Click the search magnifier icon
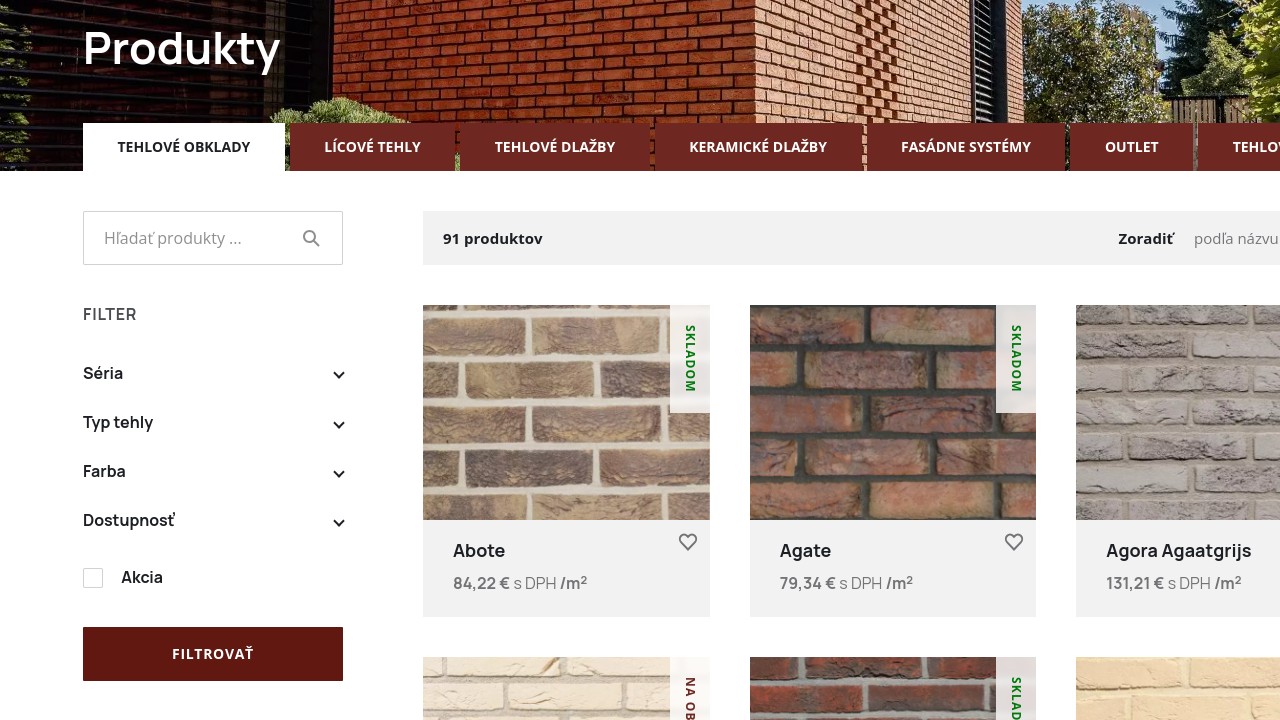The image size is (1280, 720). 311,238
